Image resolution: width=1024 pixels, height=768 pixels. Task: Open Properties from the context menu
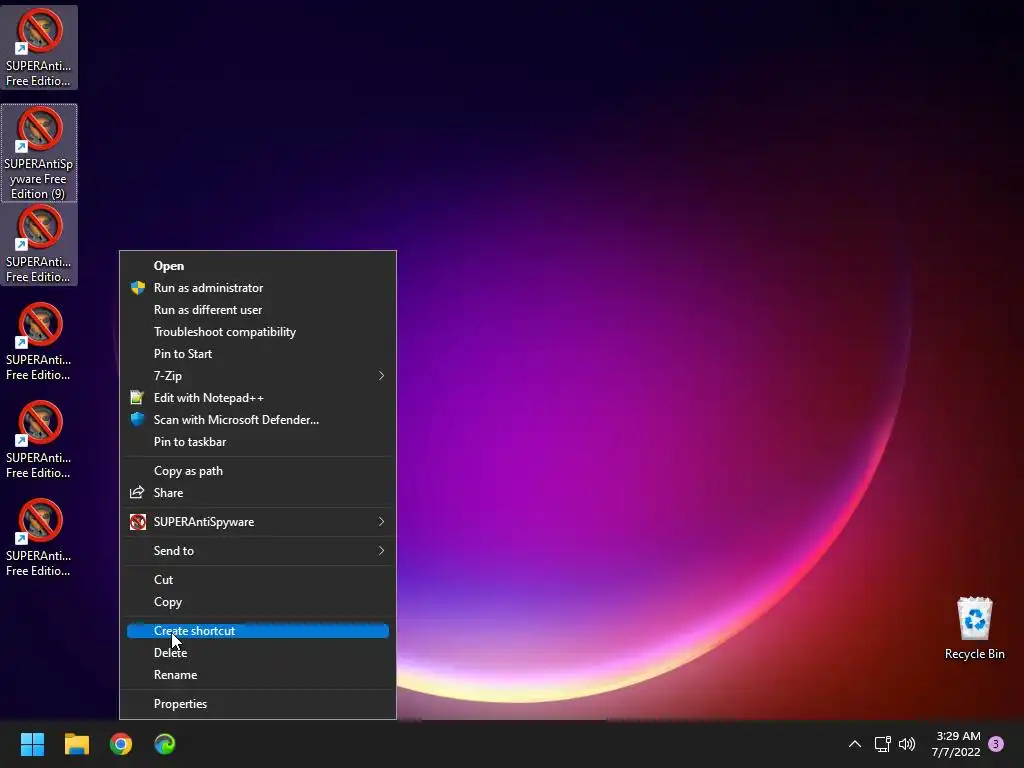[x=258, y=703]
